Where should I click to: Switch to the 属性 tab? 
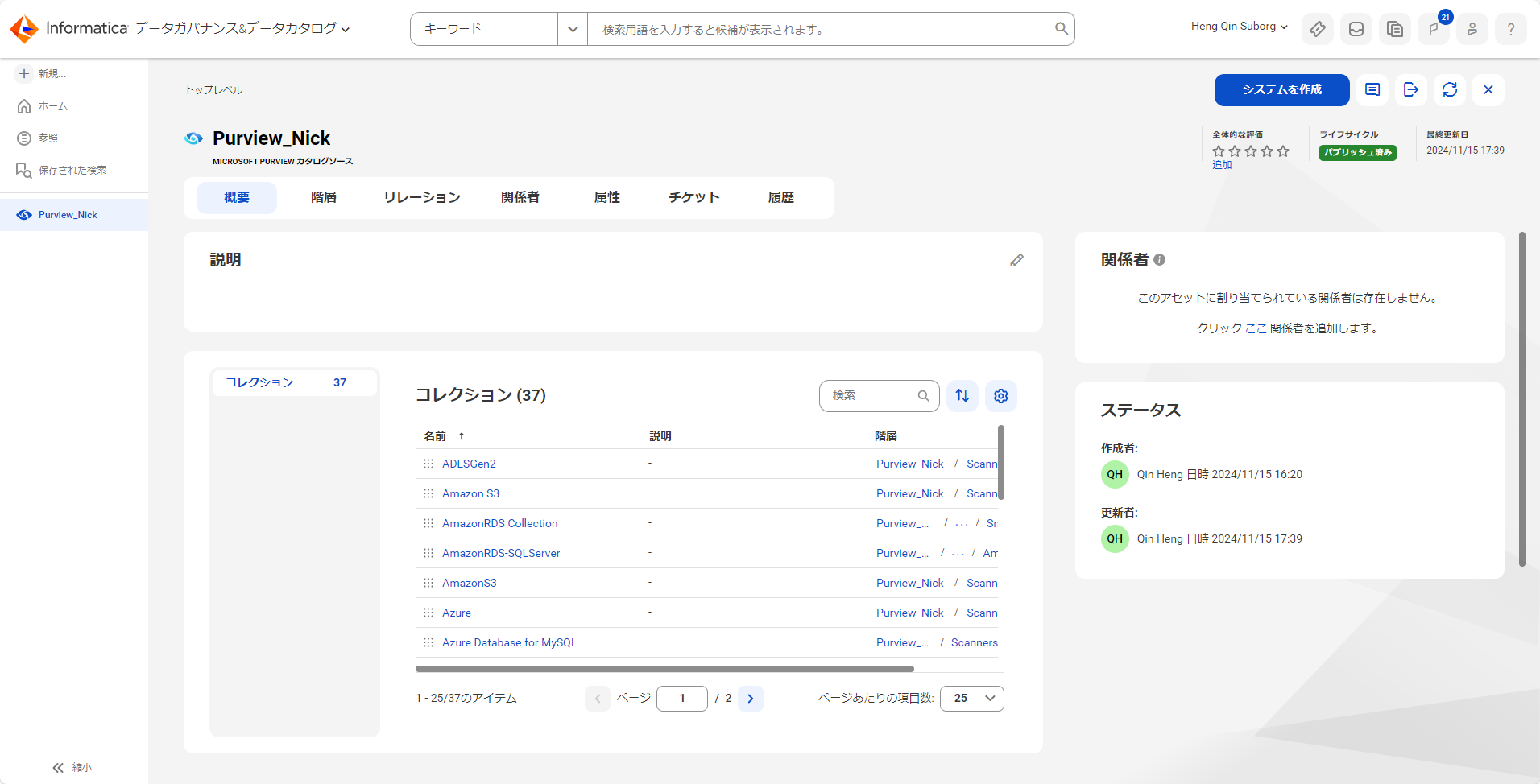point(607,198)
